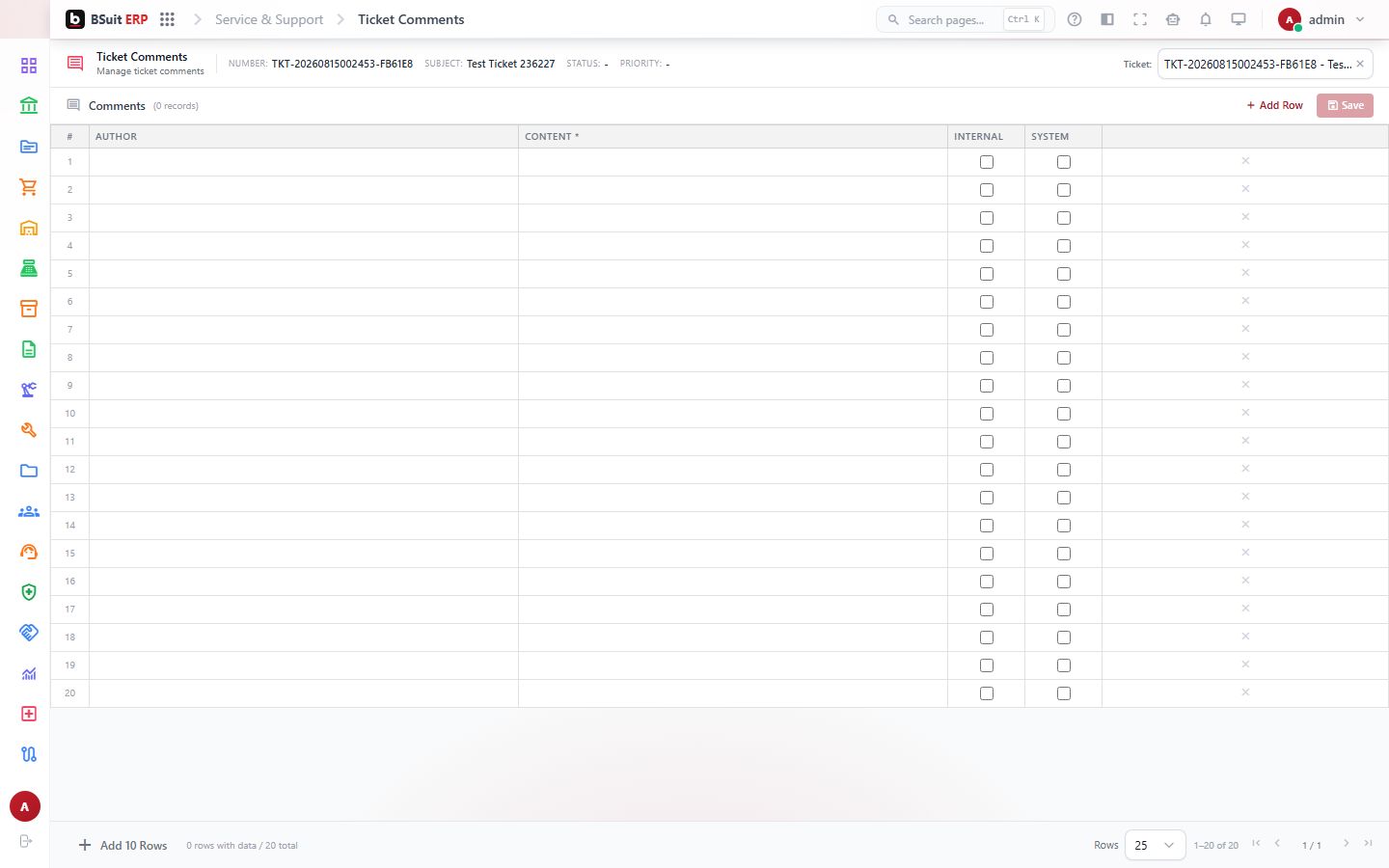Enter fullscreen mode via top bar icon

[1140, 19]
